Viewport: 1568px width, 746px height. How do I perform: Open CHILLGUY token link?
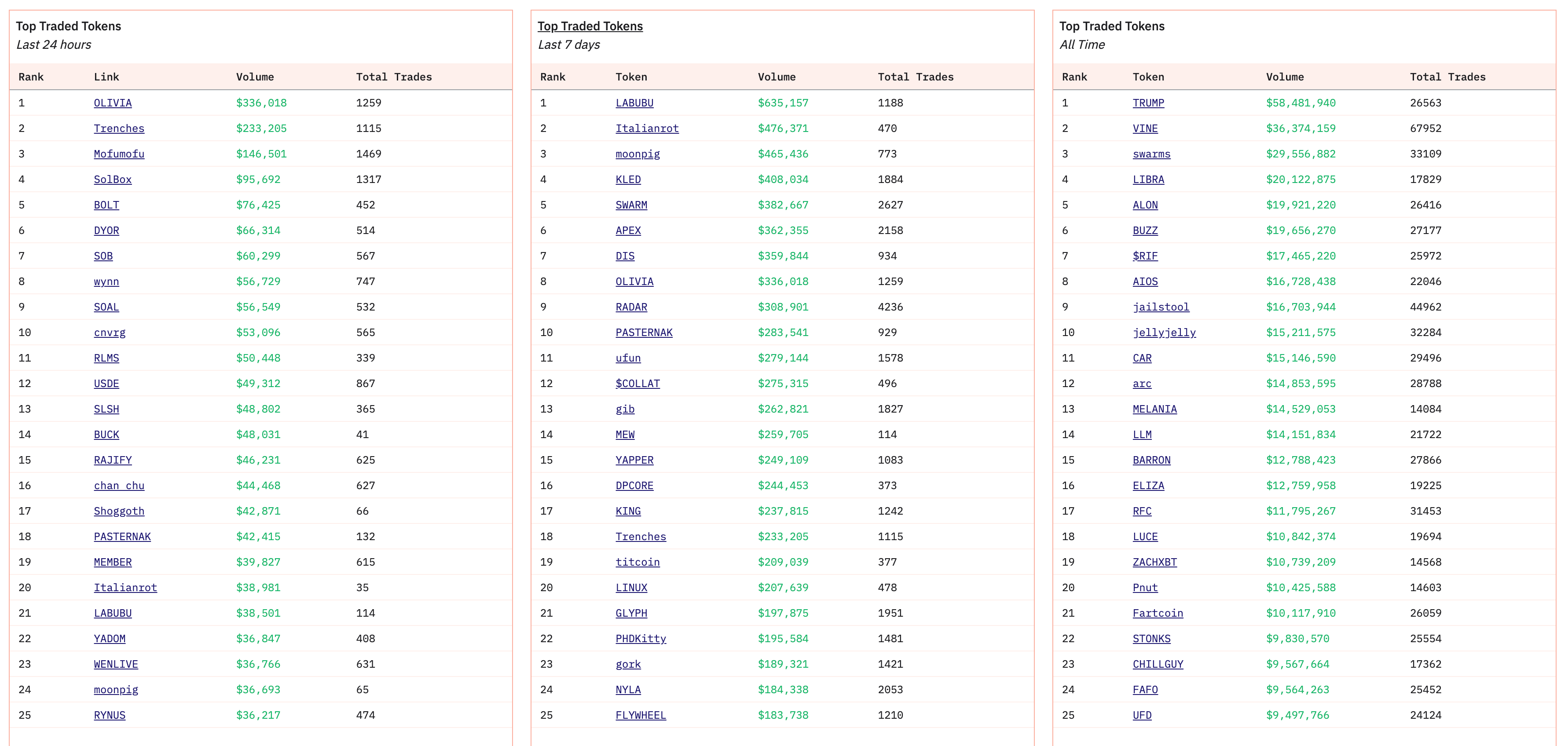(x=1157, y=664)
